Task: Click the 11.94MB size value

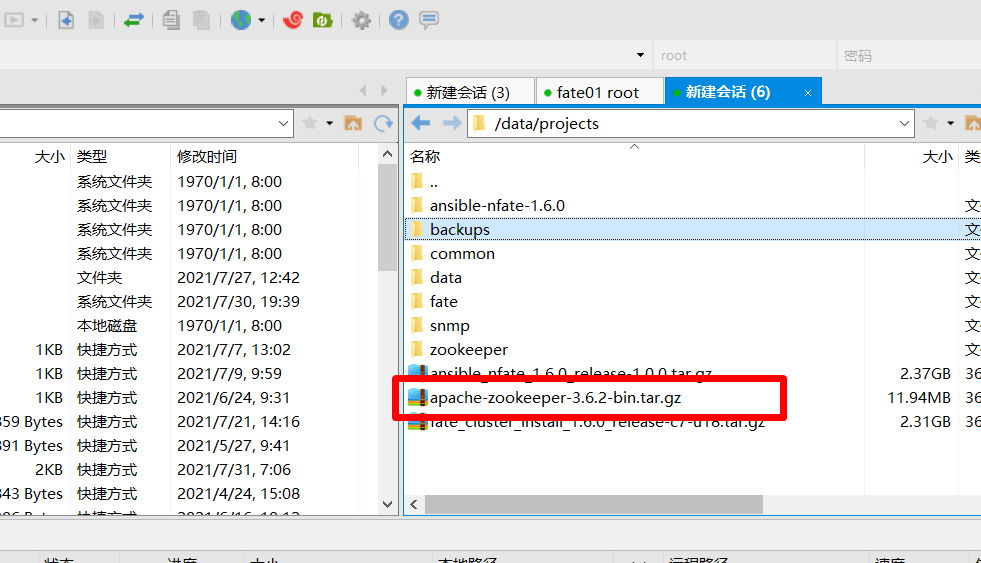Action: pos(918,398)
